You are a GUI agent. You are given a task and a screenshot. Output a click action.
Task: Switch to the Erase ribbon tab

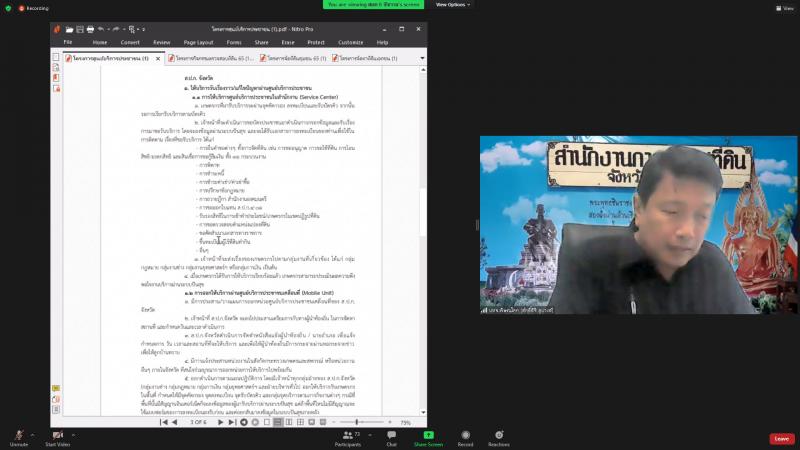[x=288, y=42]
